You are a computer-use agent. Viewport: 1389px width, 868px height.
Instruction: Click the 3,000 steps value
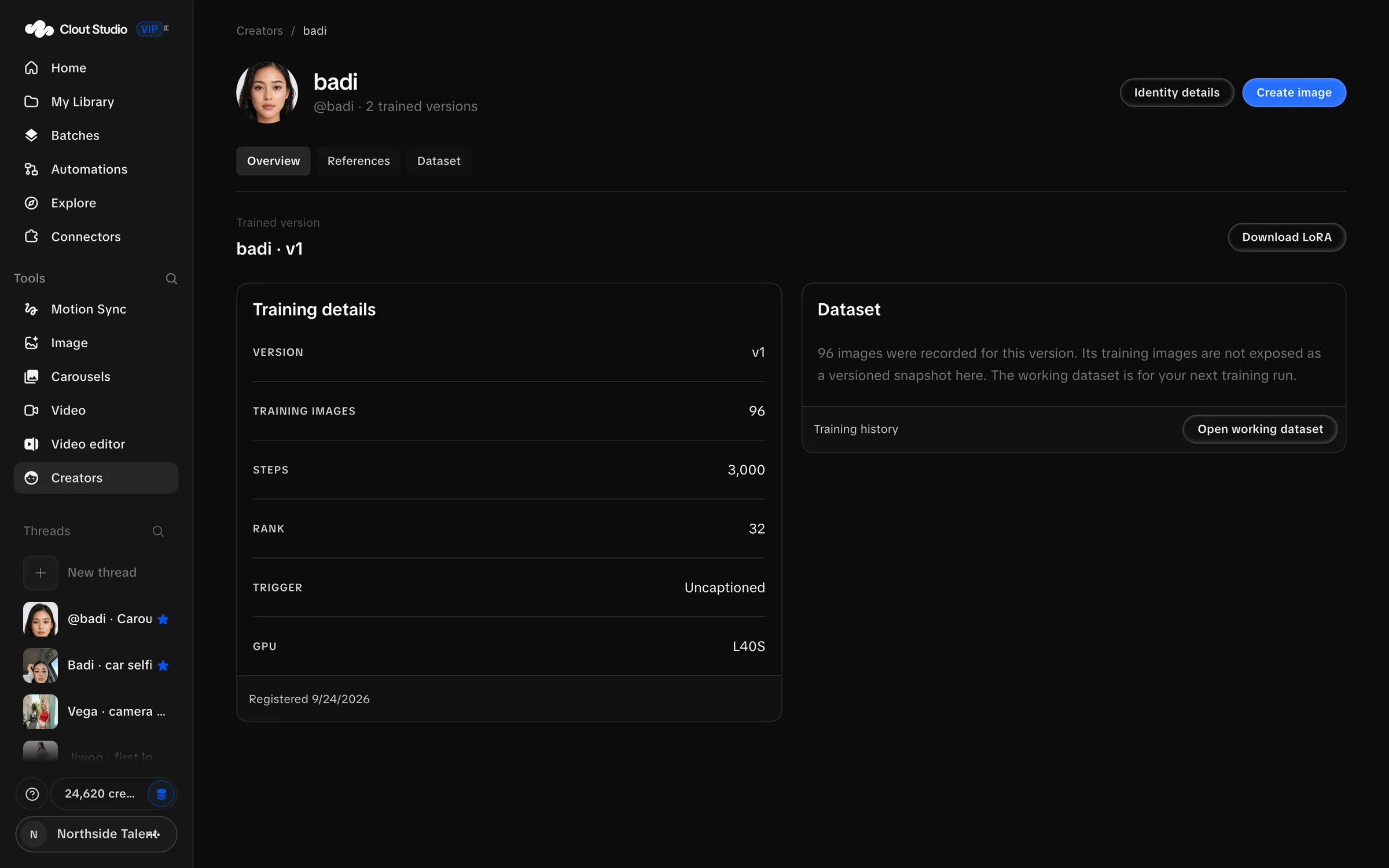click(x=746, y=470)
